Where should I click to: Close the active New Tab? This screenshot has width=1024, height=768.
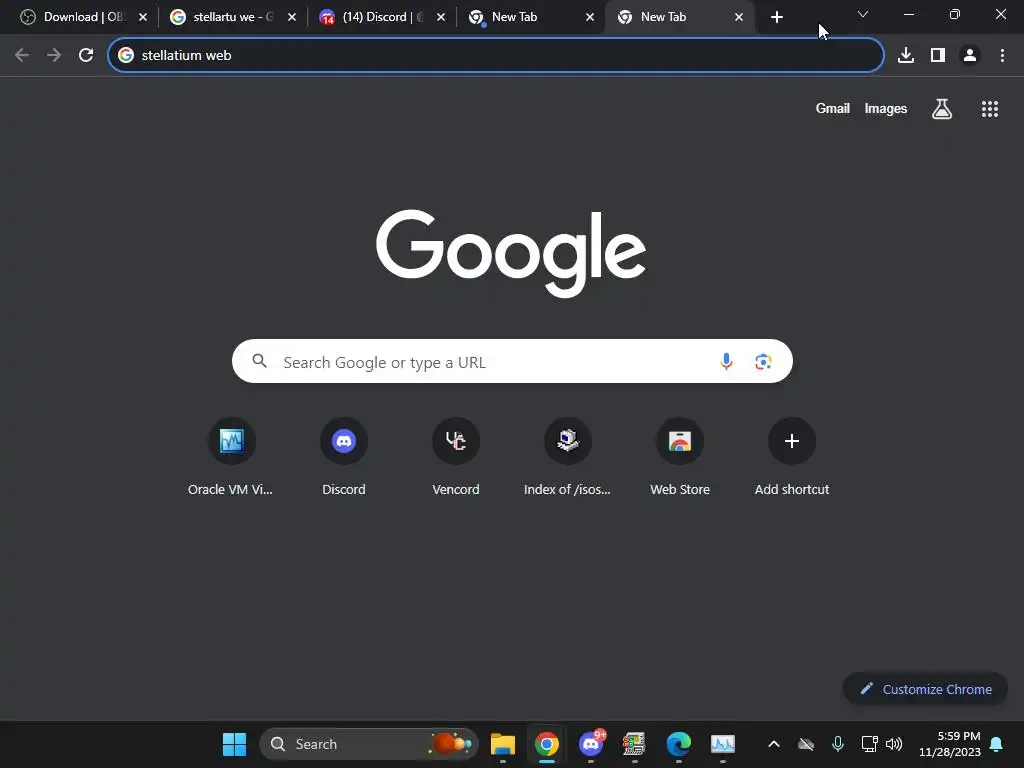739,17
